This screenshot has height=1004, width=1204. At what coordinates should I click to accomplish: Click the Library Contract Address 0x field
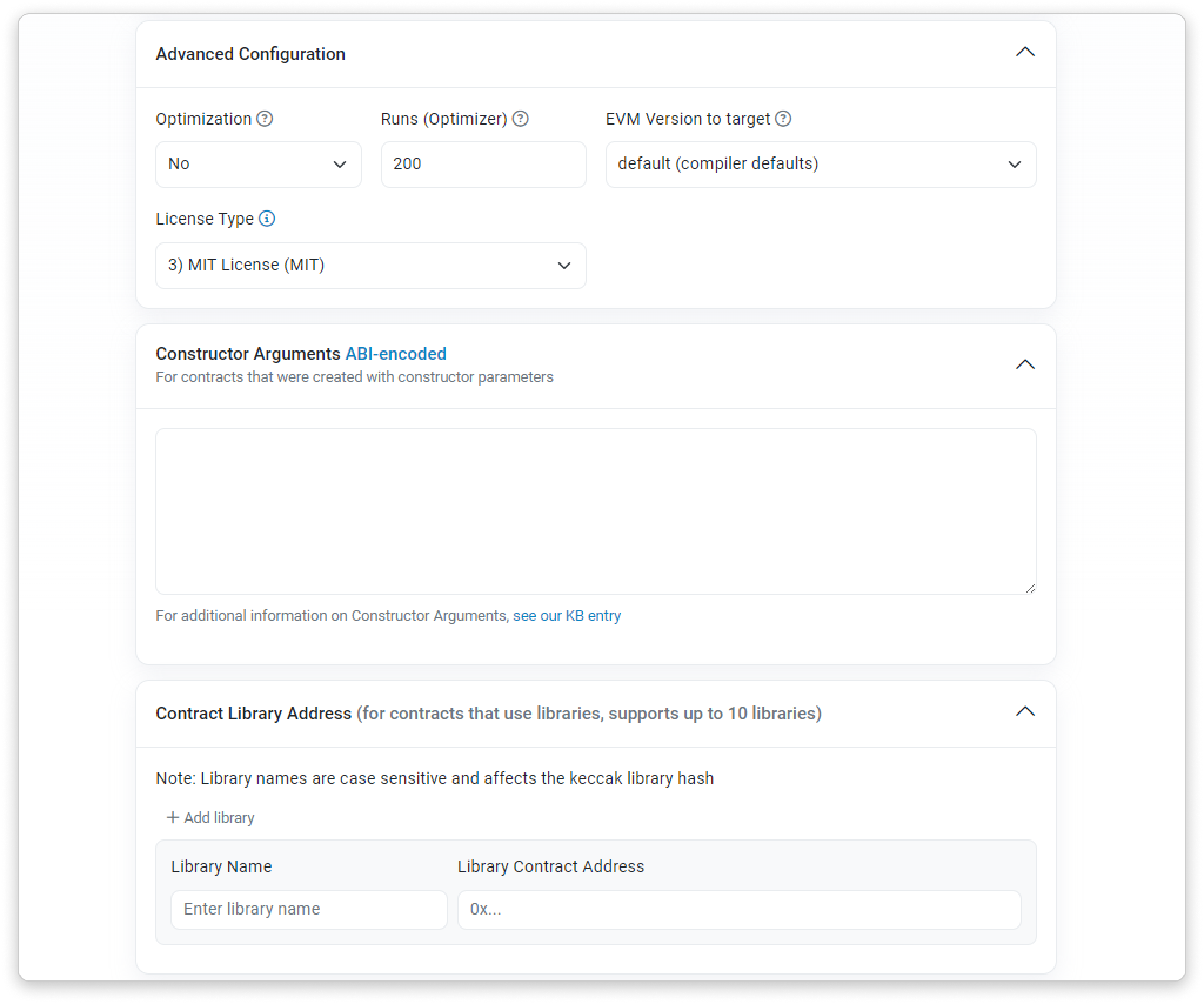(738, 909)
